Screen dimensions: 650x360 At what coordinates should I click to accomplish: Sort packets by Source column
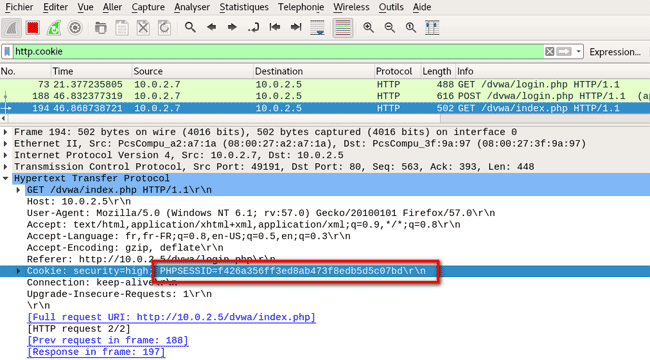(192, 71)
